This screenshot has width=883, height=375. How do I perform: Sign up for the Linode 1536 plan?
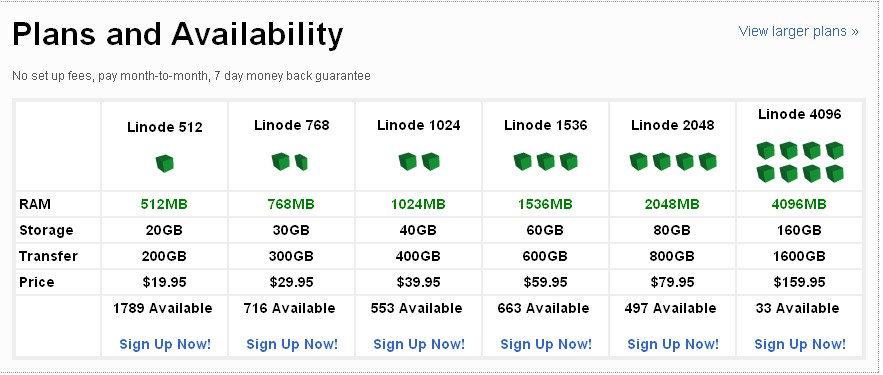(x=546, y=344)
